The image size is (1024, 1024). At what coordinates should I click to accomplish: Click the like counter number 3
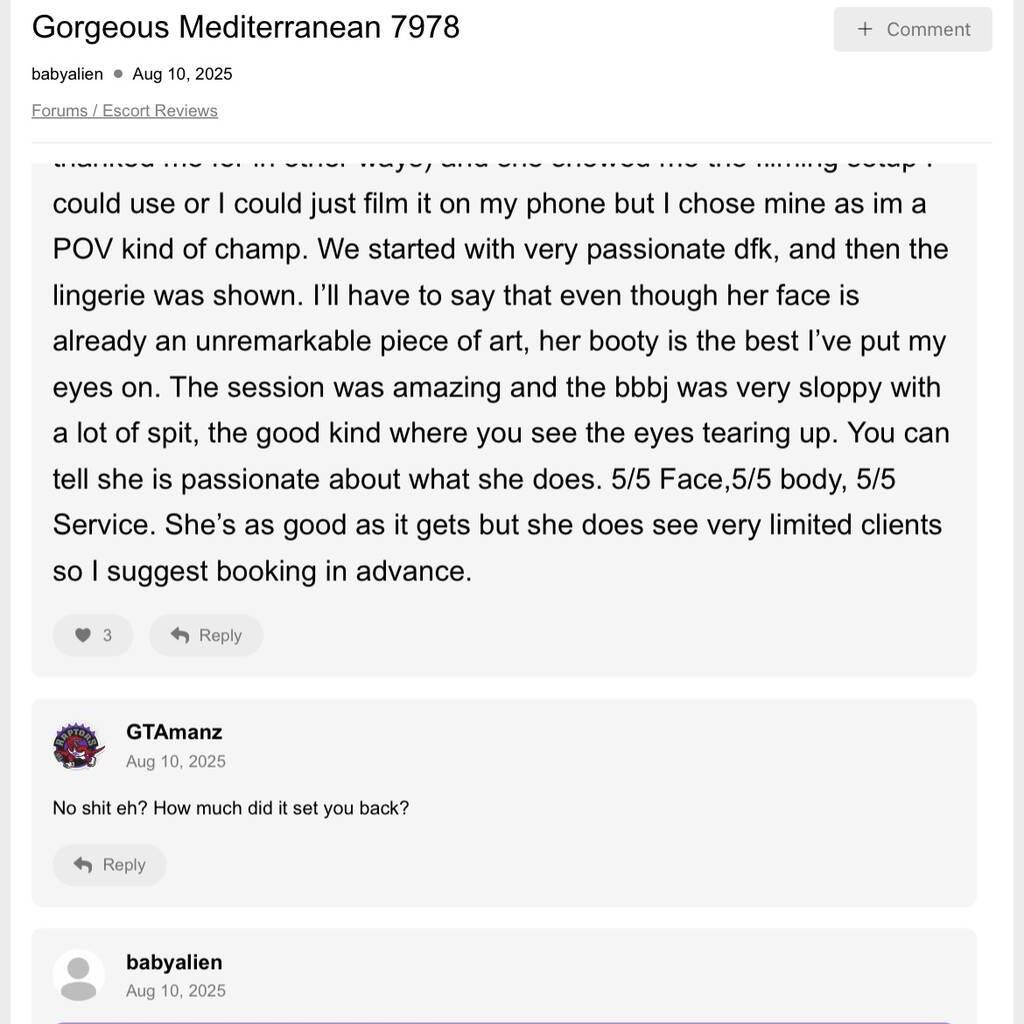106,634
